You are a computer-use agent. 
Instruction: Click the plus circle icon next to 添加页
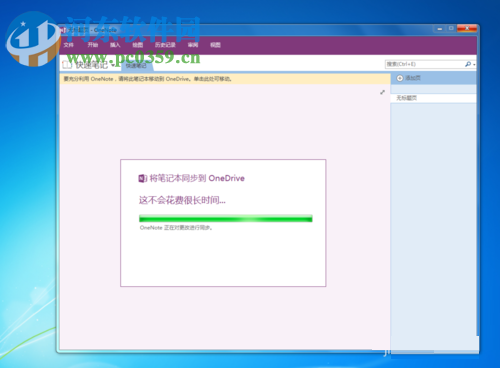tap(400, 78)
